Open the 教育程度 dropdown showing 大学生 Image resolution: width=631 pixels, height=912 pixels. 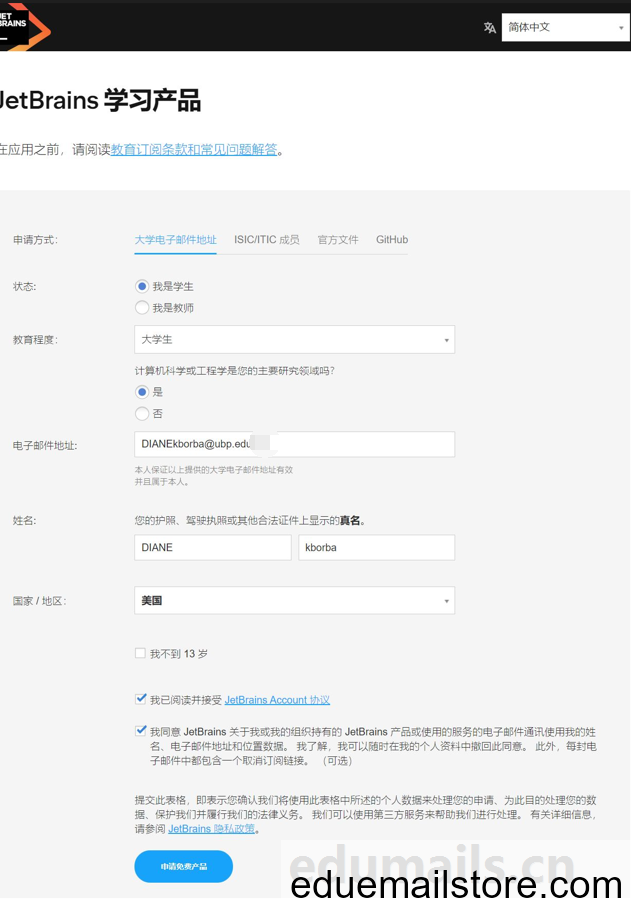point(294,340)
